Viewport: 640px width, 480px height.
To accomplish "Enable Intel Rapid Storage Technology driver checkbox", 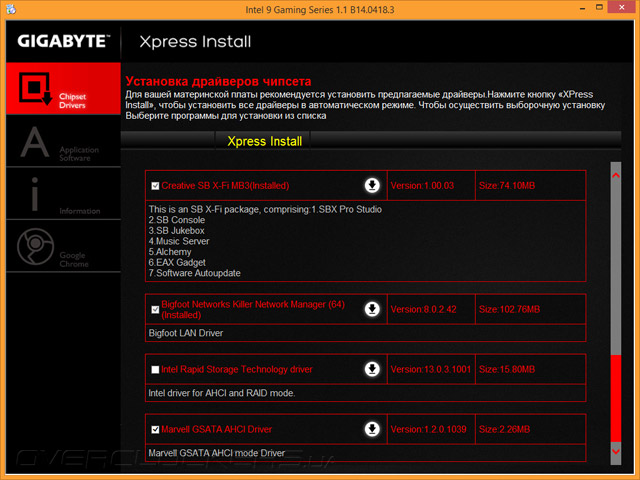I will (x=155, y=369).
